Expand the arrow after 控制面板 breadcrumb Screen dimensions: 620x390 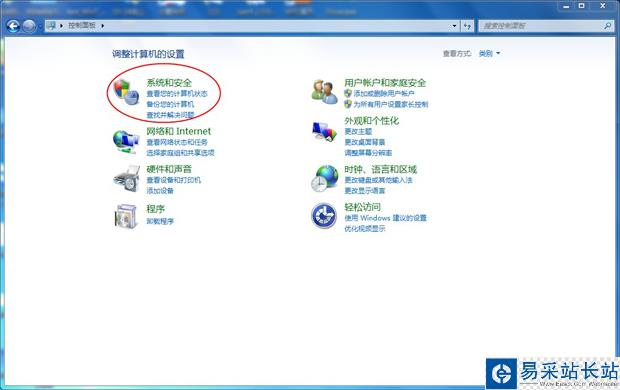(102, 26)
